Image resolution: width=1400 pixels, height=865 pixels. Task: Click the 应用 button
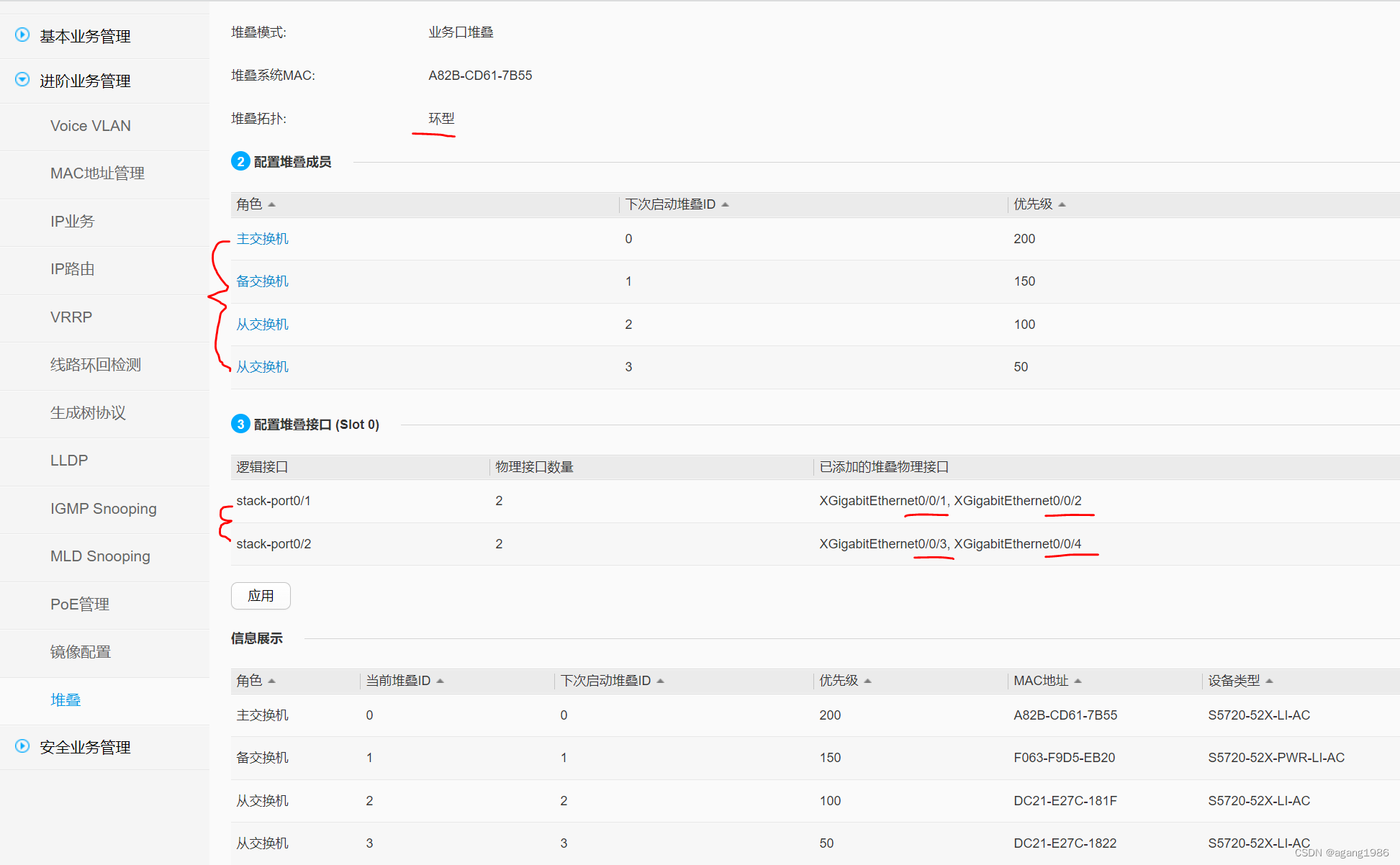(x=261, y=596)
